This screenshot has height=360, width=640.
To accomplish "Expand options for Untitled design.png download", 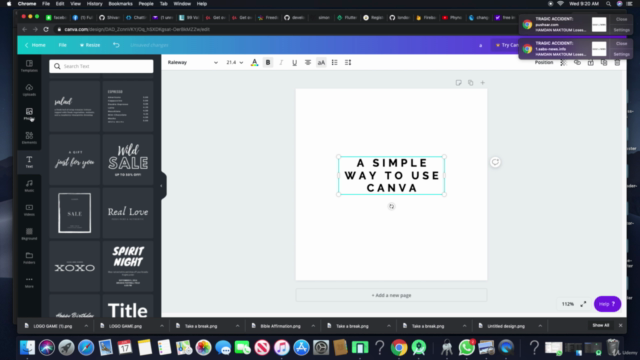I will 540,326.
